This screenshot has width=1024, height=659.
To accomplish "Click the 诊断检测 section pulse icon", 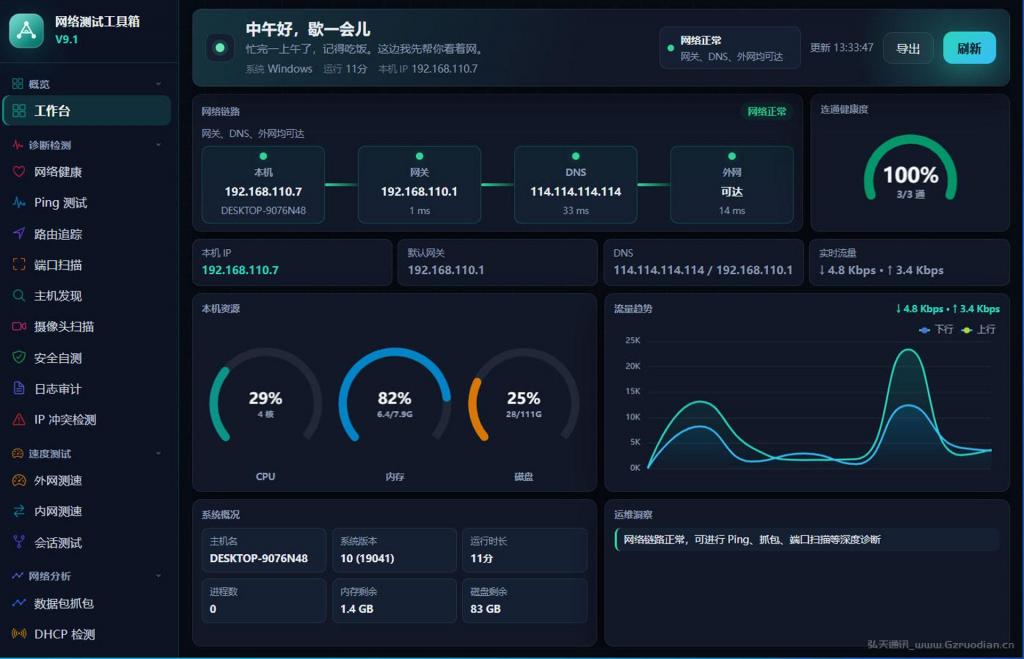I will (x=18, y=145).
